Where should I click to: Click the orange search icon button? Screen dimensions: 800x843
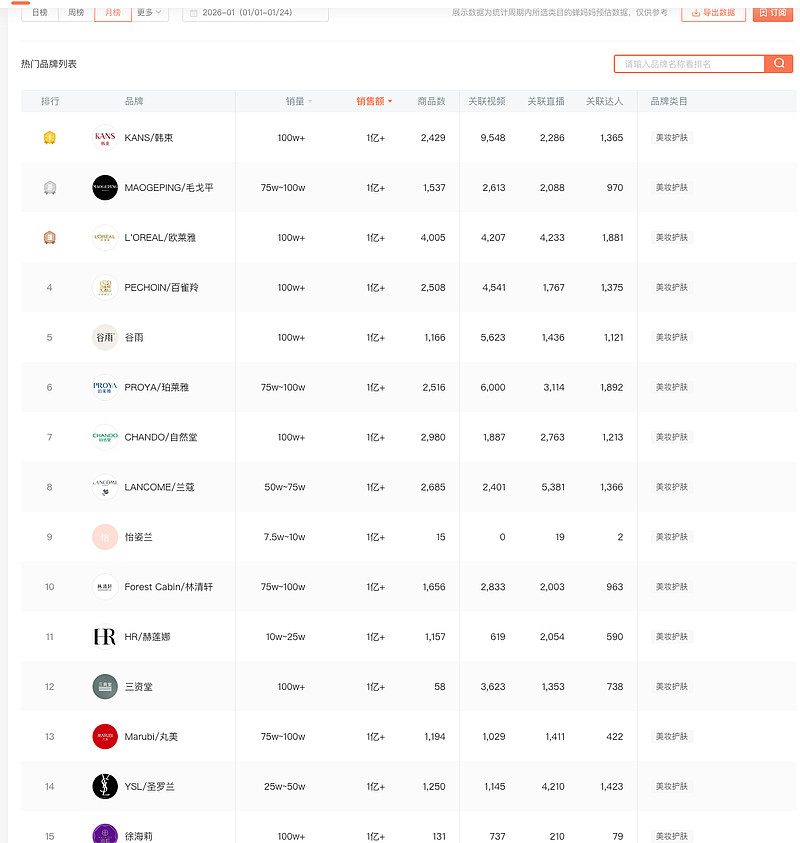pyautogui.click(x=778, y=63)
